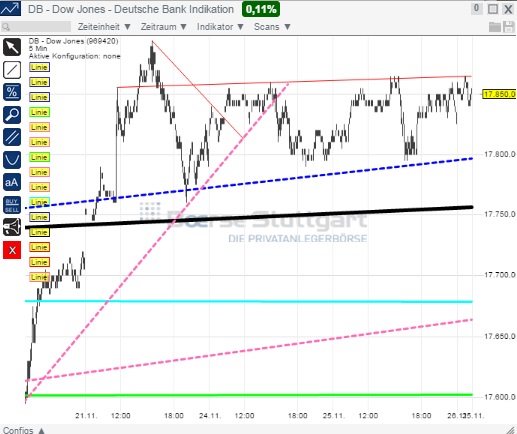
Task: Click the 17.700,0 price axis label
Action: [500, 275]
